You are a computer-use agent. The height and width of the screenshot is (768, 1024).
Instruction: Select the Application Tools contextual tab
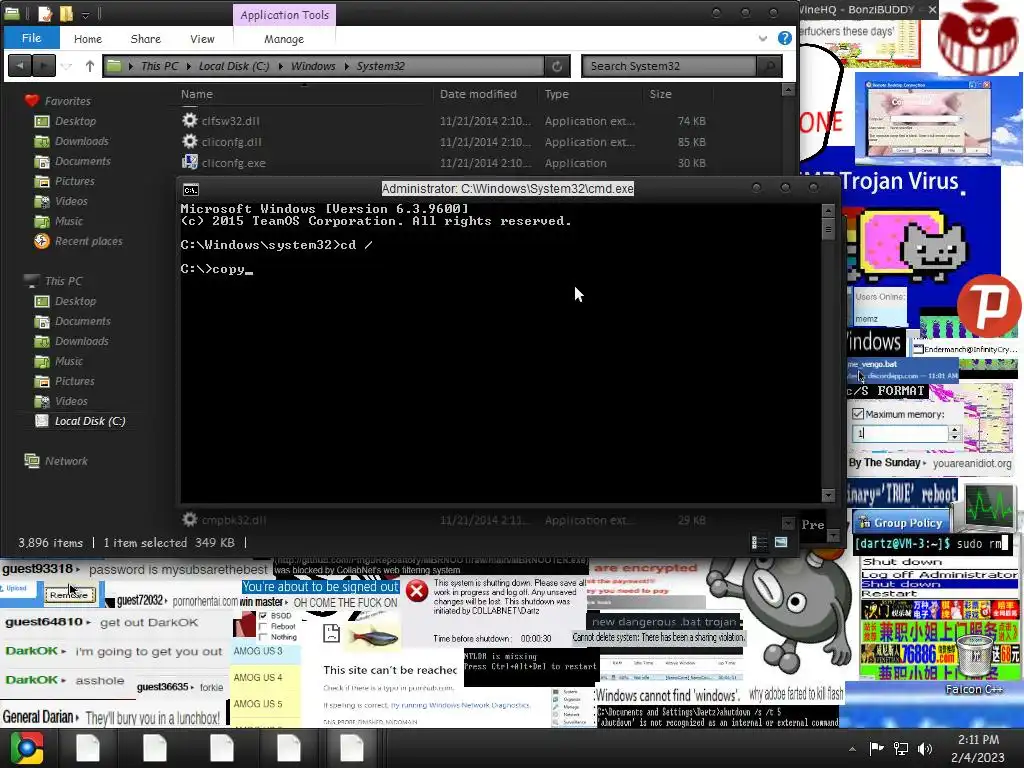click(x=284, y=14)
